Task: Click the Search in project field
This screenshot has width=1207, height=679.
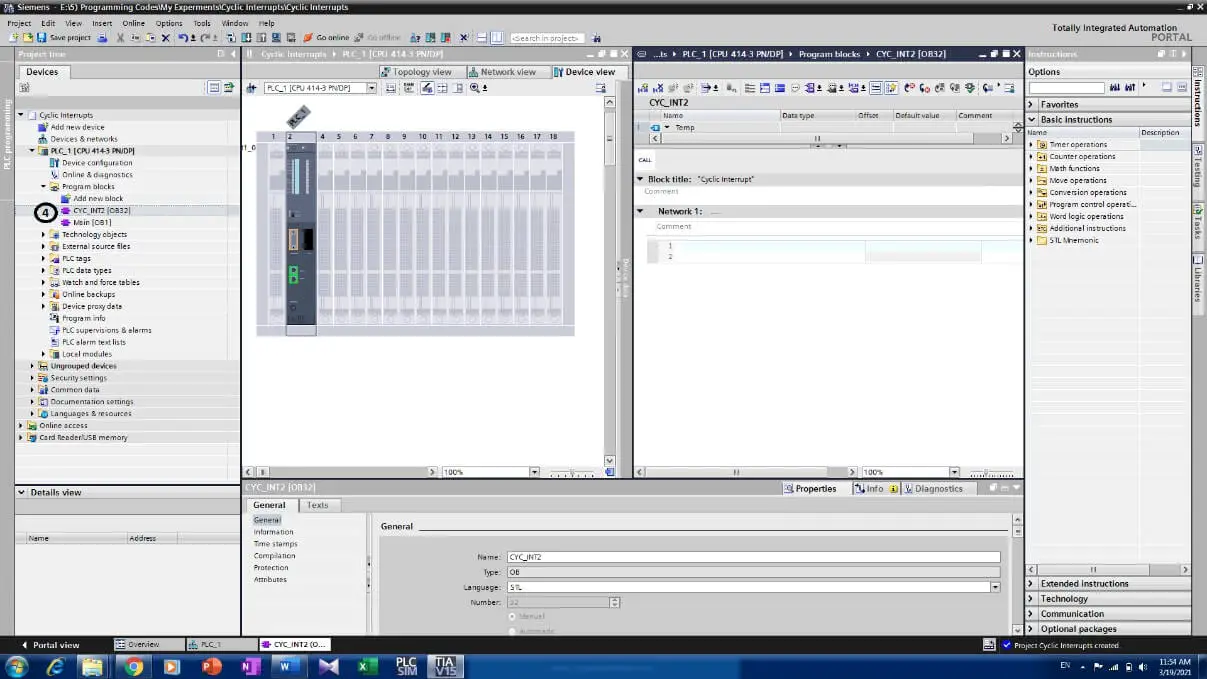Action: pos(546,38)
